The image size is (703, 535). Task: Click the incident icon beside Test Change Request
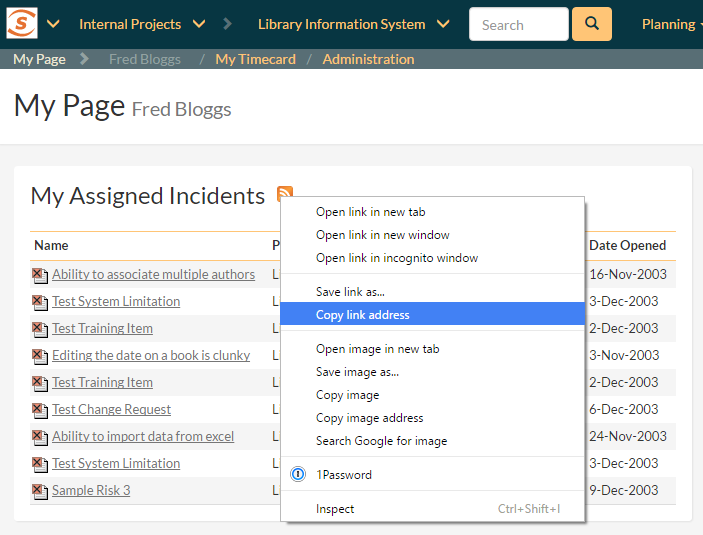[39, 409]
